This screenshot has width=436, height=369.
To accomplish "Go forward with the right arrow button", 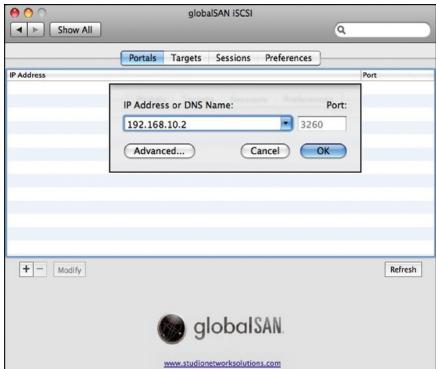I will point(35,30).
